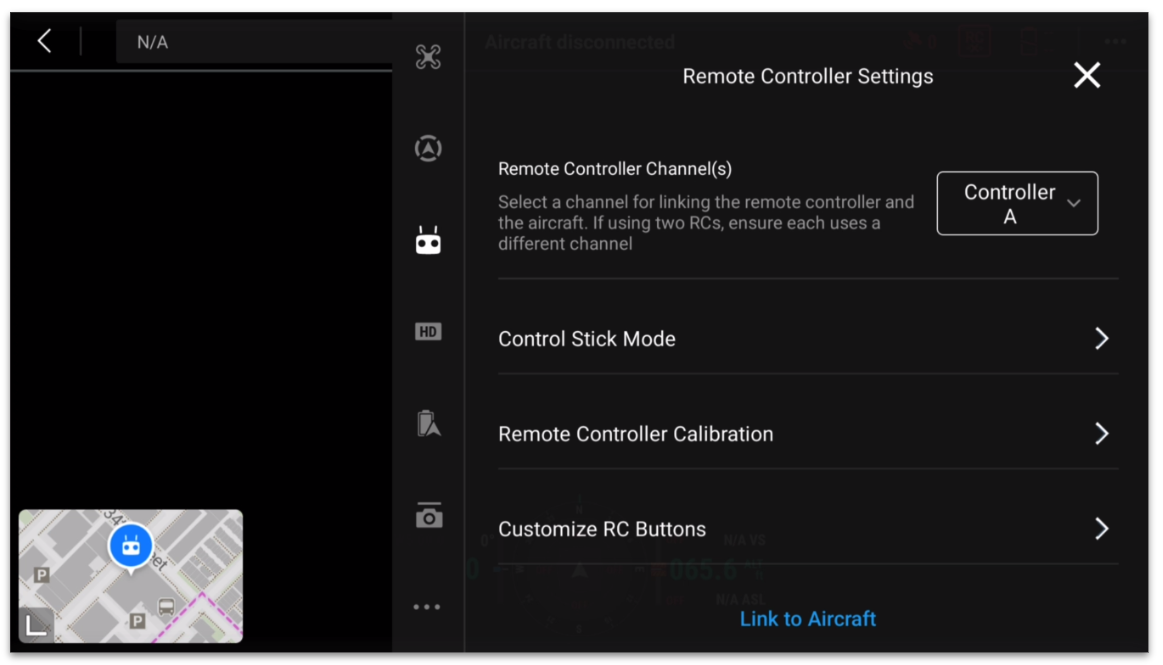Go back using the left arrow
1163x665 pixels.
click(x=45, y=42)
